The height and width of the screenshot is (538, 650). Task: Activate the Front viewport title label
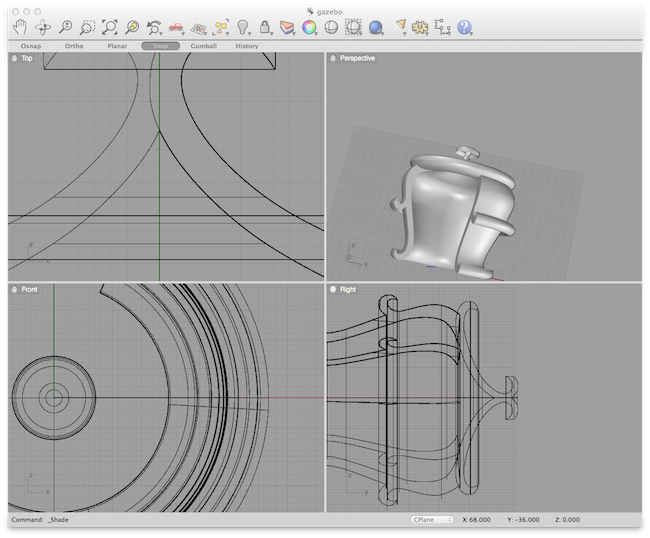29,289
